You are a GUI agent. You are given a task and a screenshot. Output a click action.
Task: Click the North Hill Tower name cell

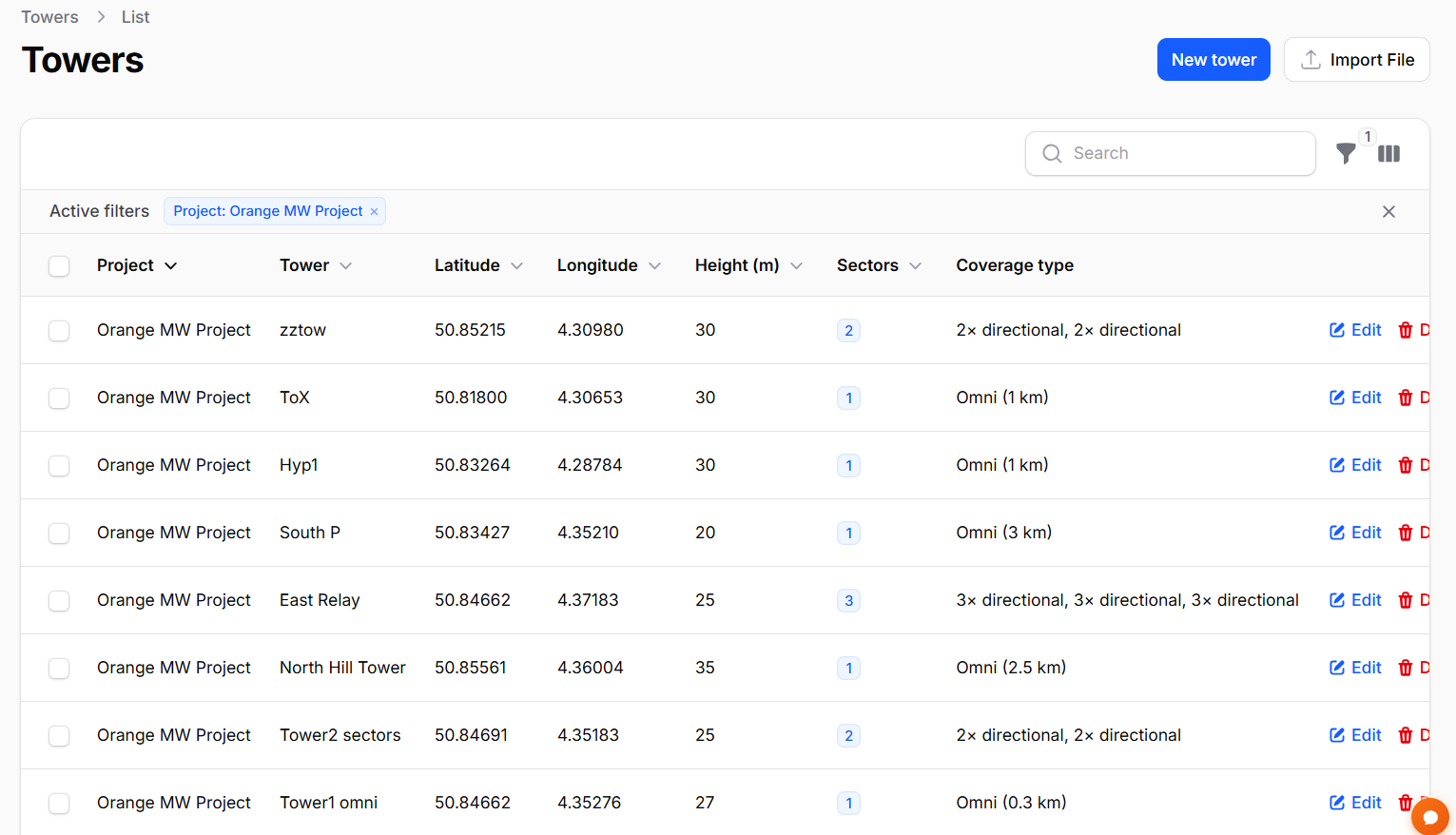[342, 668]
